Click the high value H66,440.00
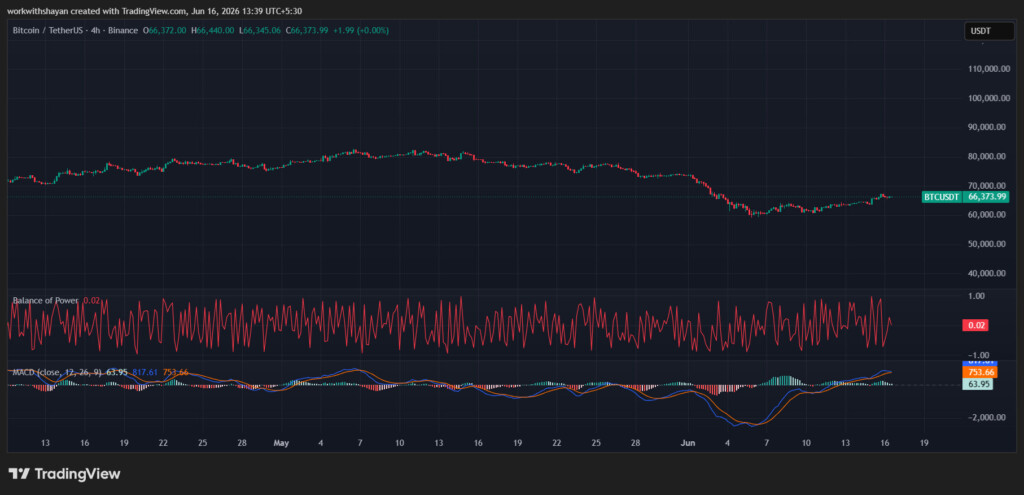Screen dimensions: 1024x495 (x=213, y=30)
